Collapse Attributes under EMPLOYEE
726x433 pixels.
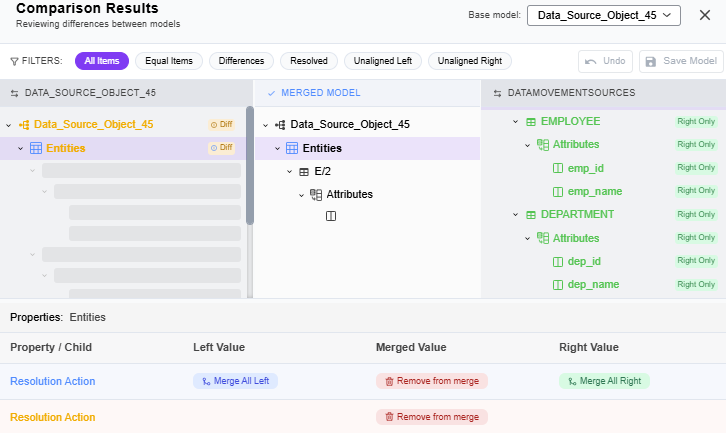(x=527, y=145)
